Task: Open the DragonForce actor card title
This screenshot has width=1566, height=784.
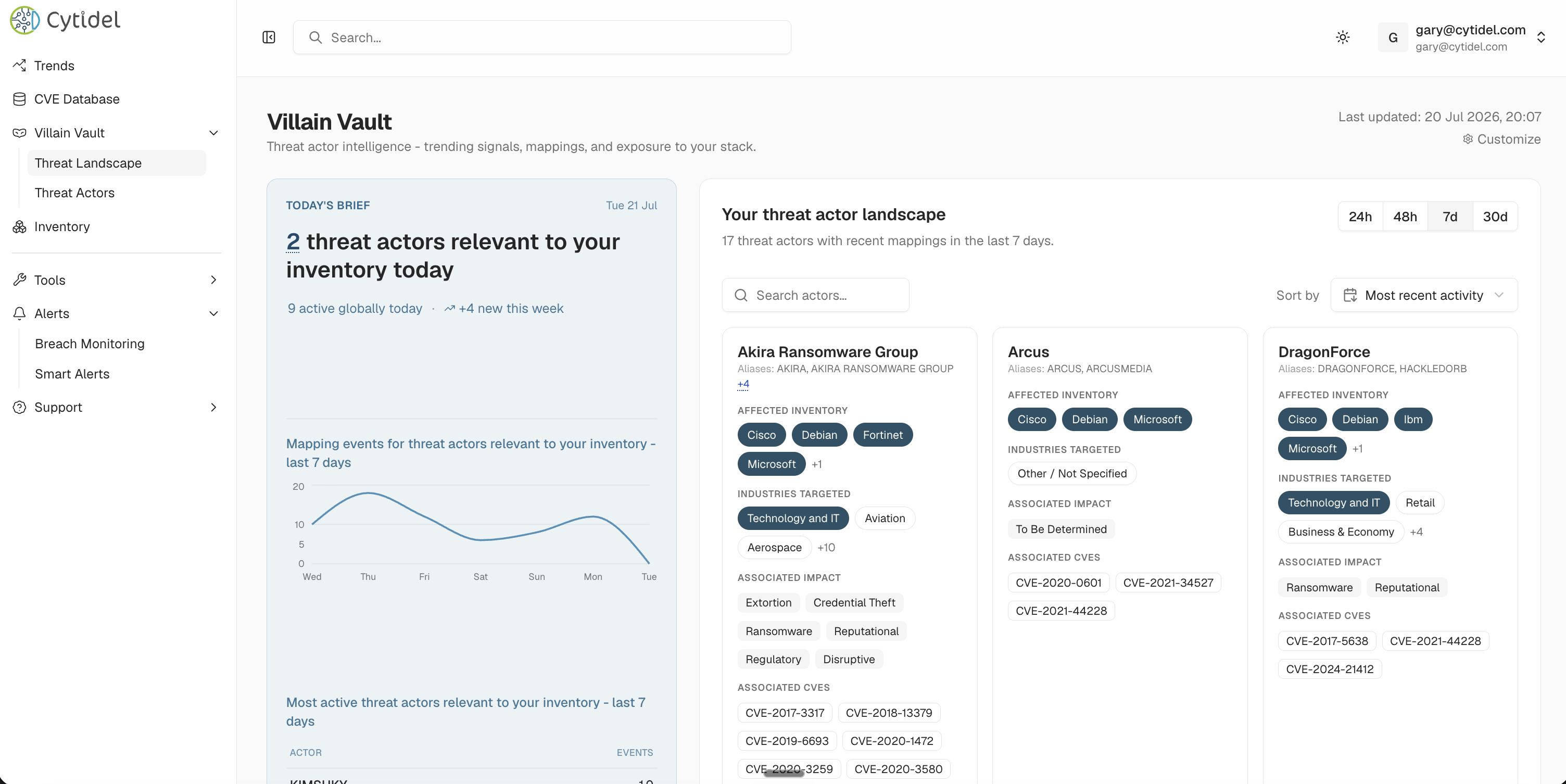Action: click(1324, 352)
